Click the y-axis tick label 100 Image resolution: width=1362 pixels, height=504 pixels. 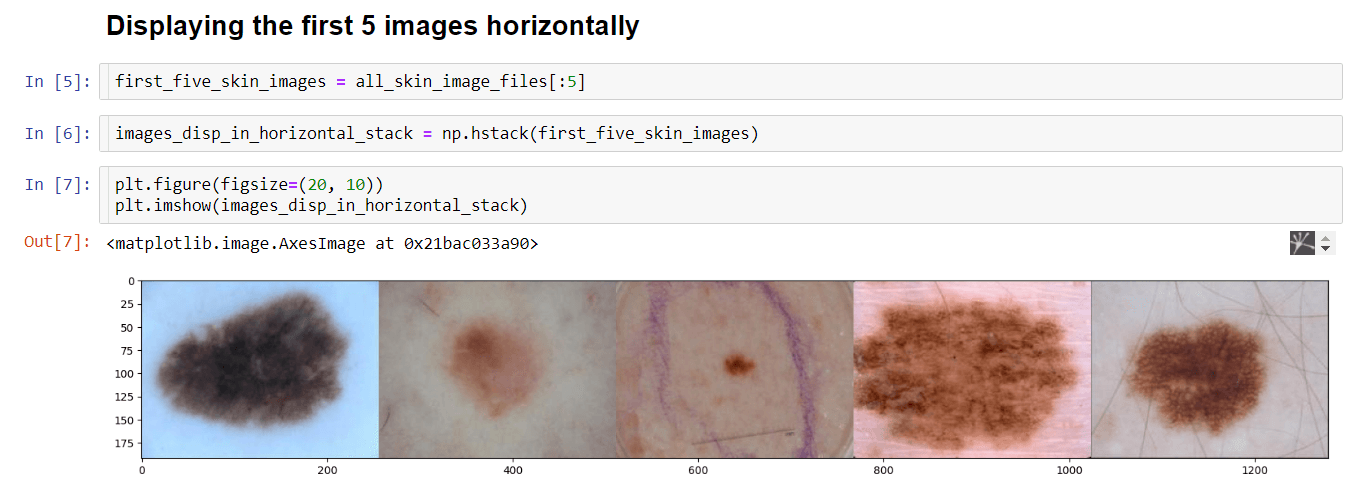(124, 374)
